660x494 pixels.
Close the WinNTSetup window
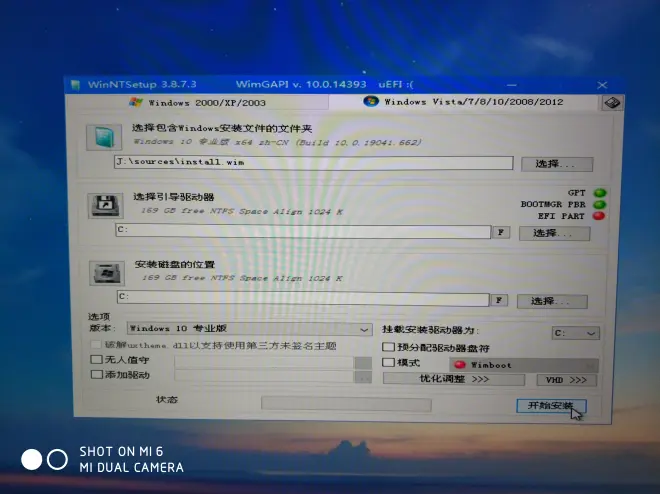click(x=602, y=85)
